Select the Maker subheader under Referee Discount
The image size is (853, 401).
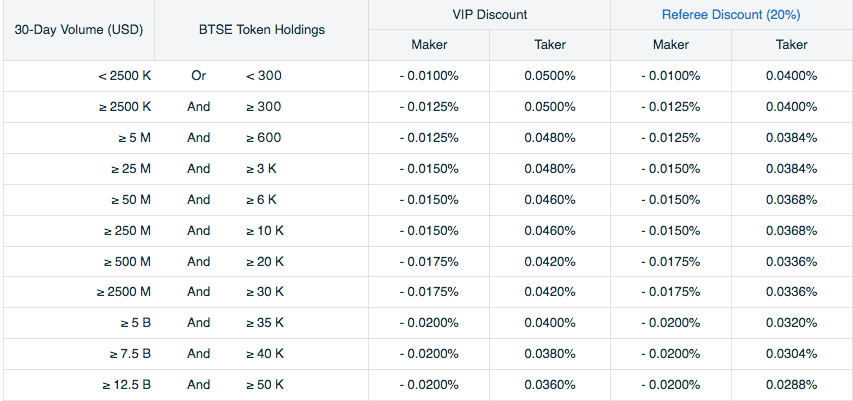(671, 45)
